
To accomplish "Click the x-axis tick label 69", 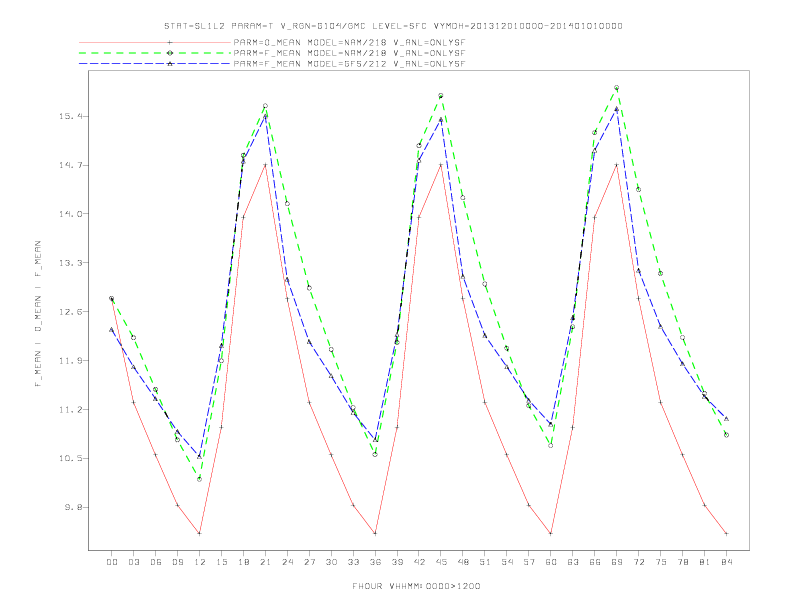I will [617, 562].
